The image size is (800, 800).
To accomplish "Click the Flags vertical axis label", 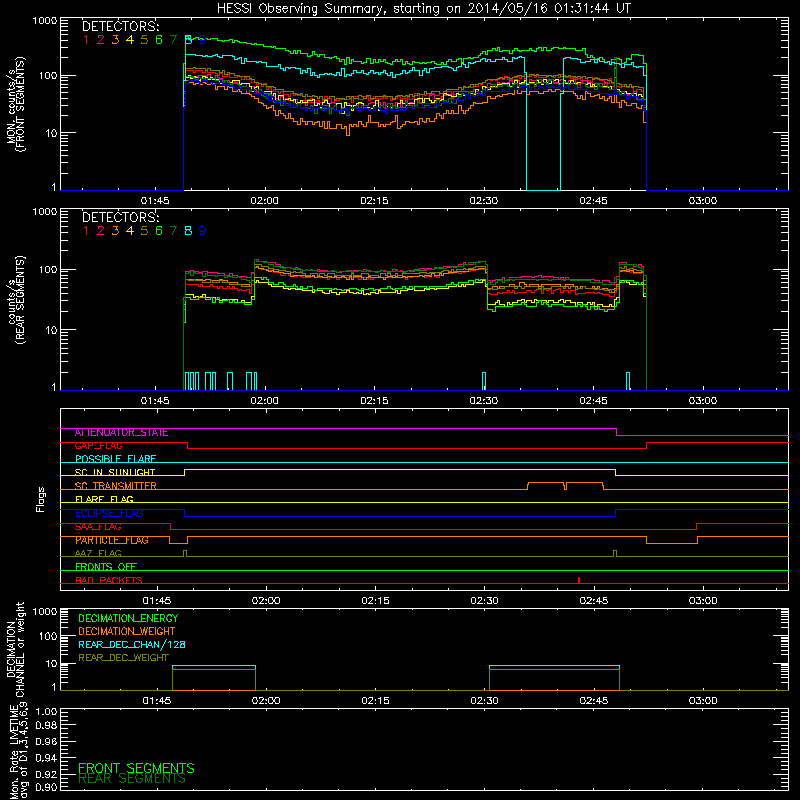I will [x=41, y=499].
